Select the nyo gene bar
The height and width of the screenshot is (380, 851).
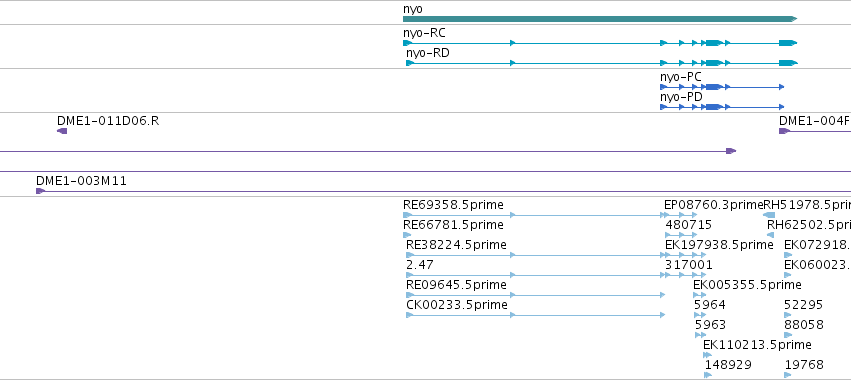(600, 19)
